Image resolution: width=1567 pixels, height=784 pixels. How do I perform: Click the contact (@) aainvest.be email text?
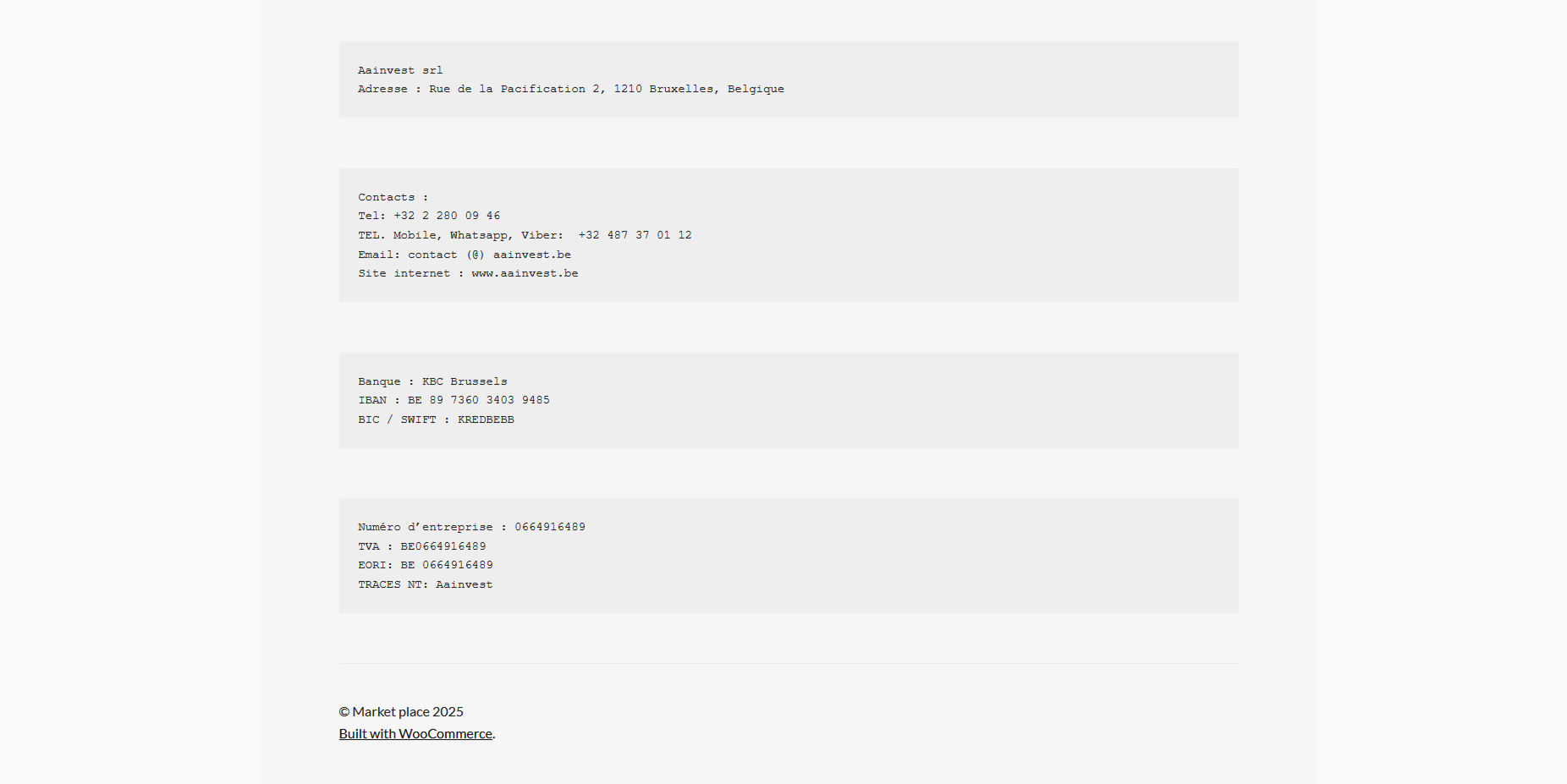click(489, 255)
